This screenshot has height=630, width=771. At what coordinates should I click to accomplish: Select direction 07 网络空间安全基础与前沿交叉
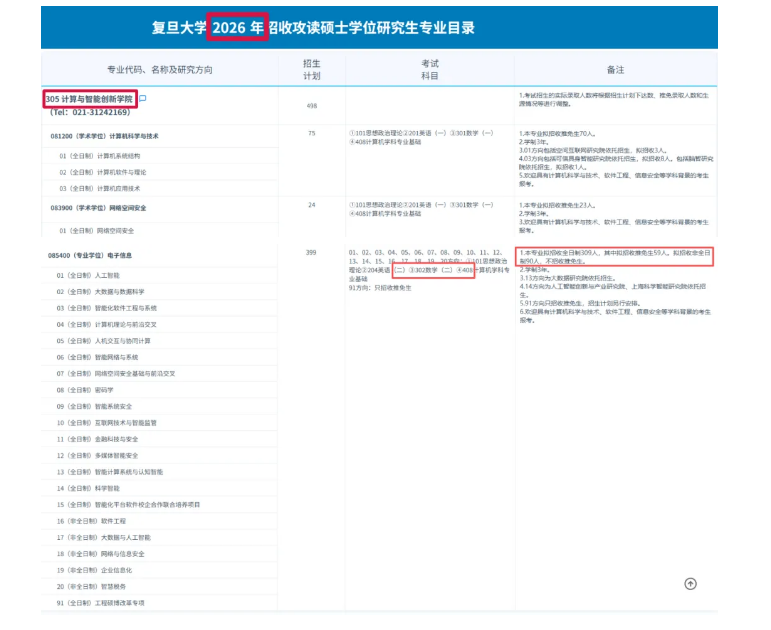coord(116,374)
